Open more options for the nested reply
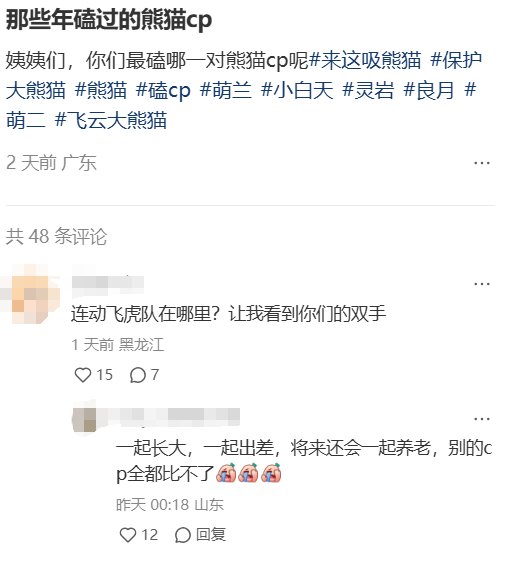The width and height of the screenshot is (507, 565). (x=482, y=419)
